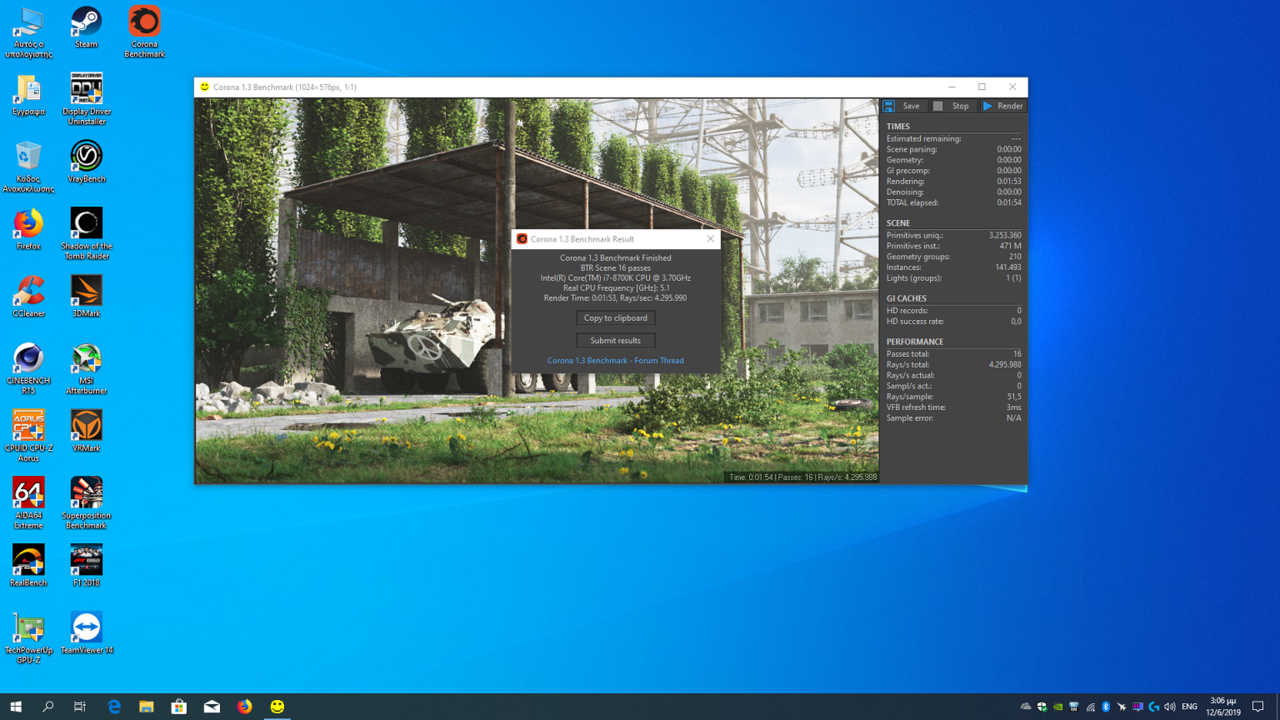
Task: Open the RealBench desktop icon
Action: tap(28, 565)
